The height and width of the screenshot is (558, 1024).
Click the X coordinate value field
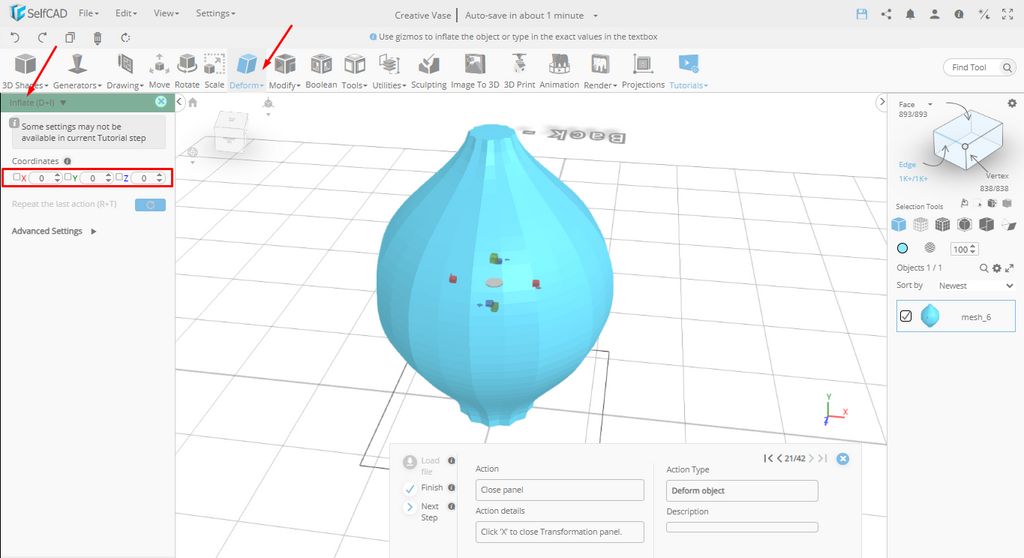click(x=45, y=178)
